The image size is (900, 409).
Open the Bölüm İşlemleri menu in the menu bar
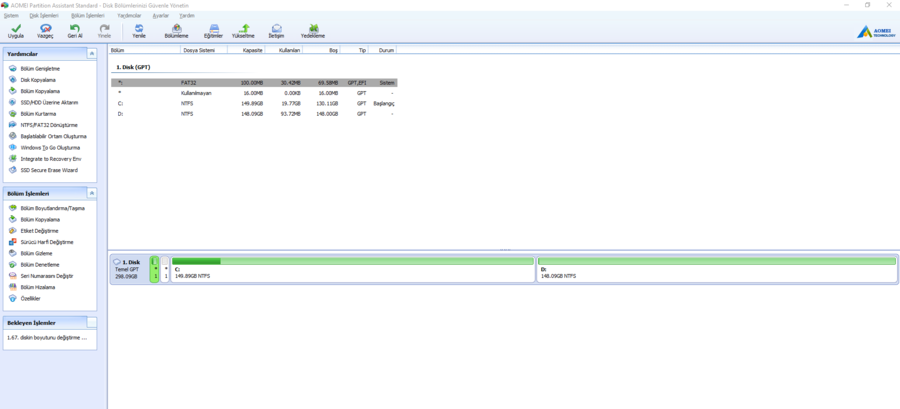pos(87,15)
